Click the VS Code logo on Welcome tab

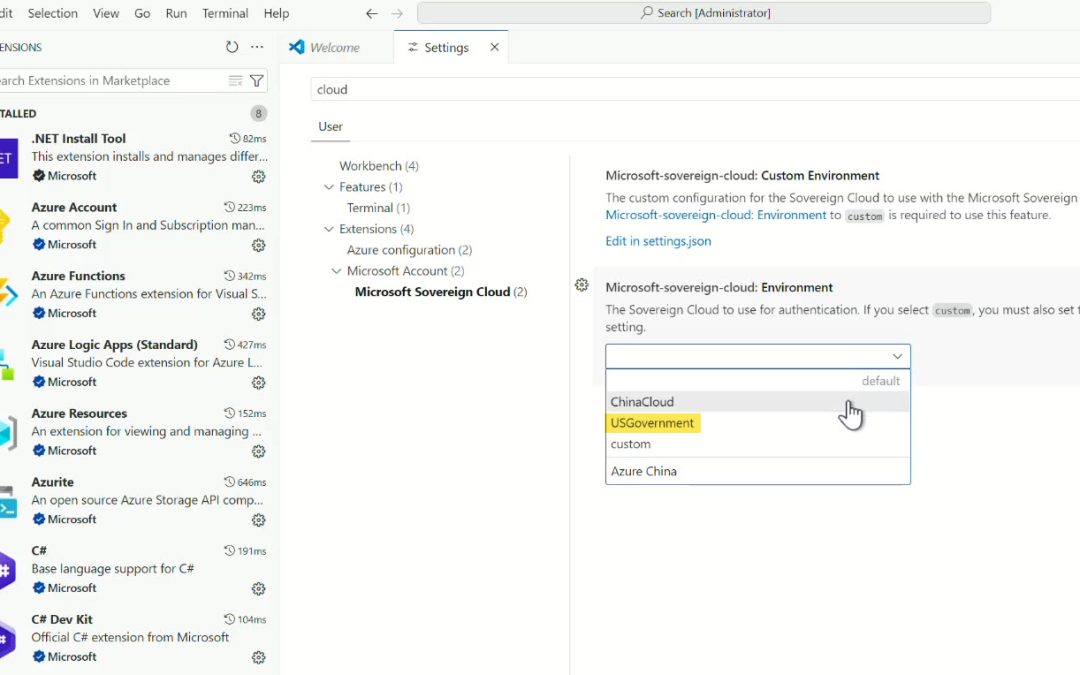[296, 47]
